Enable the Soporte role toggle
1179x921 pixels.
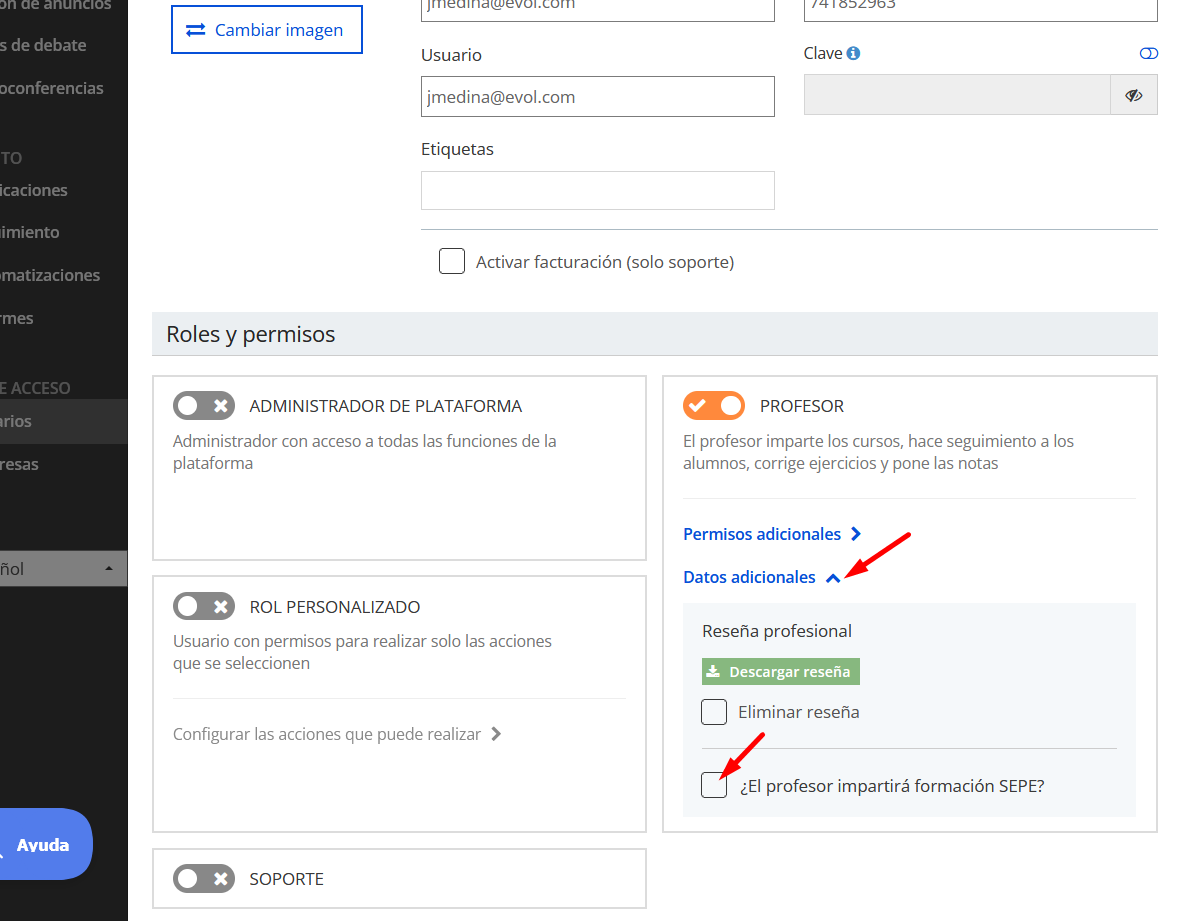[204, 878]
